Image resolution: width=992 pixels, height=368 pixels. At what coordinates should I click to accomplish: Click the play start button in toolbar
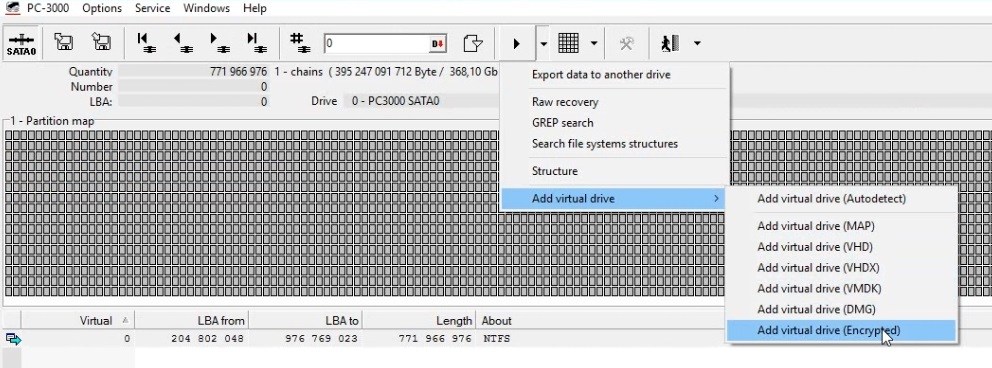pos(516,43)
